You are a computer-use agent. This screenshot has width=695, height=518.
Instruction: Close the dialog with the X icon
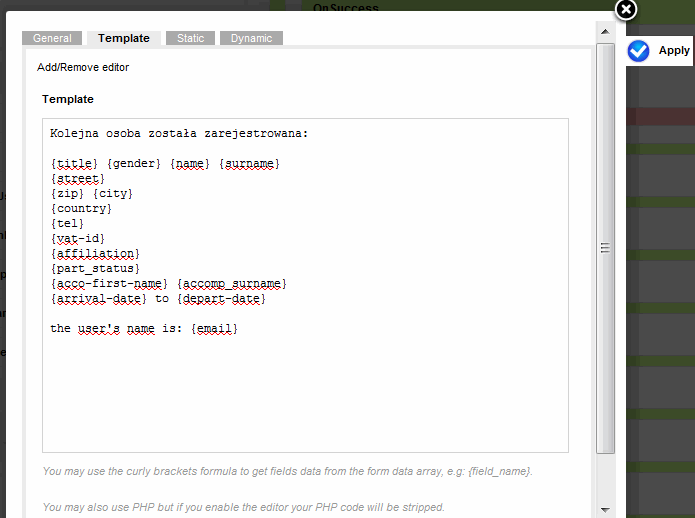[x=625, y=9]
